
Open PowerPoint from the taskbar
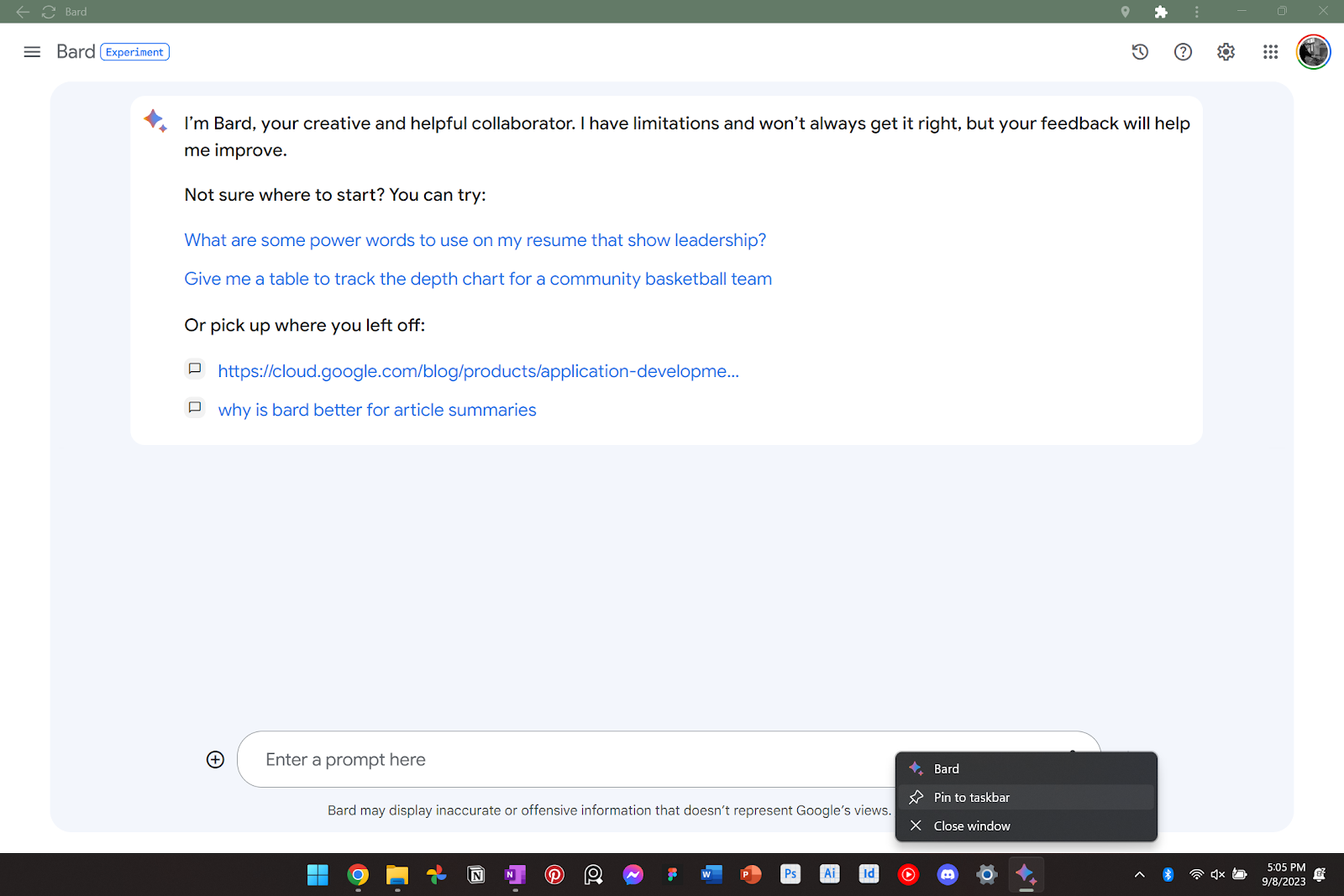(x=751, y=874)
